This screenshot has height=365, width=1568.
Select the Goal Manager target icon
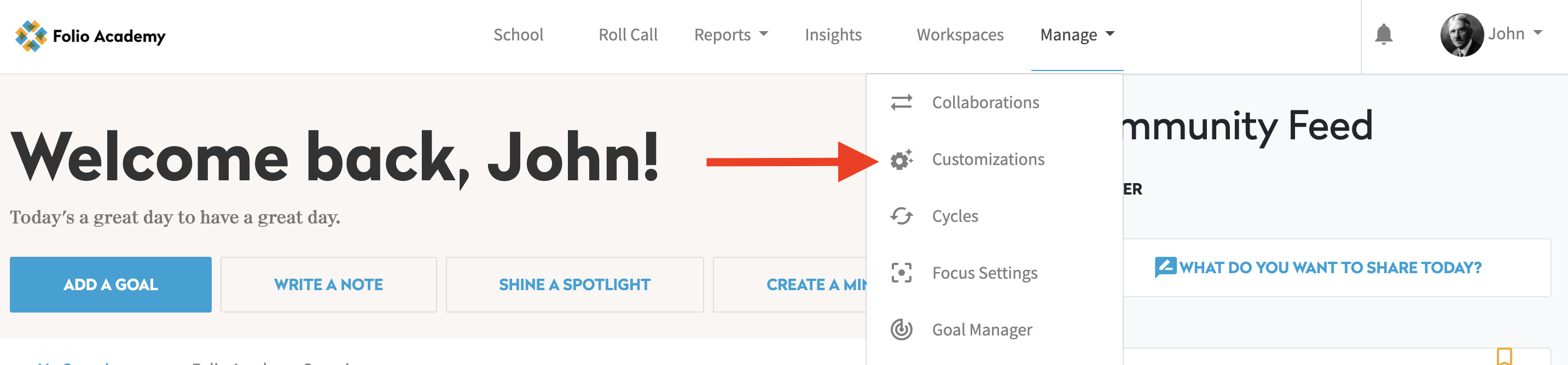pyautogui.click(x=903, y=329)
